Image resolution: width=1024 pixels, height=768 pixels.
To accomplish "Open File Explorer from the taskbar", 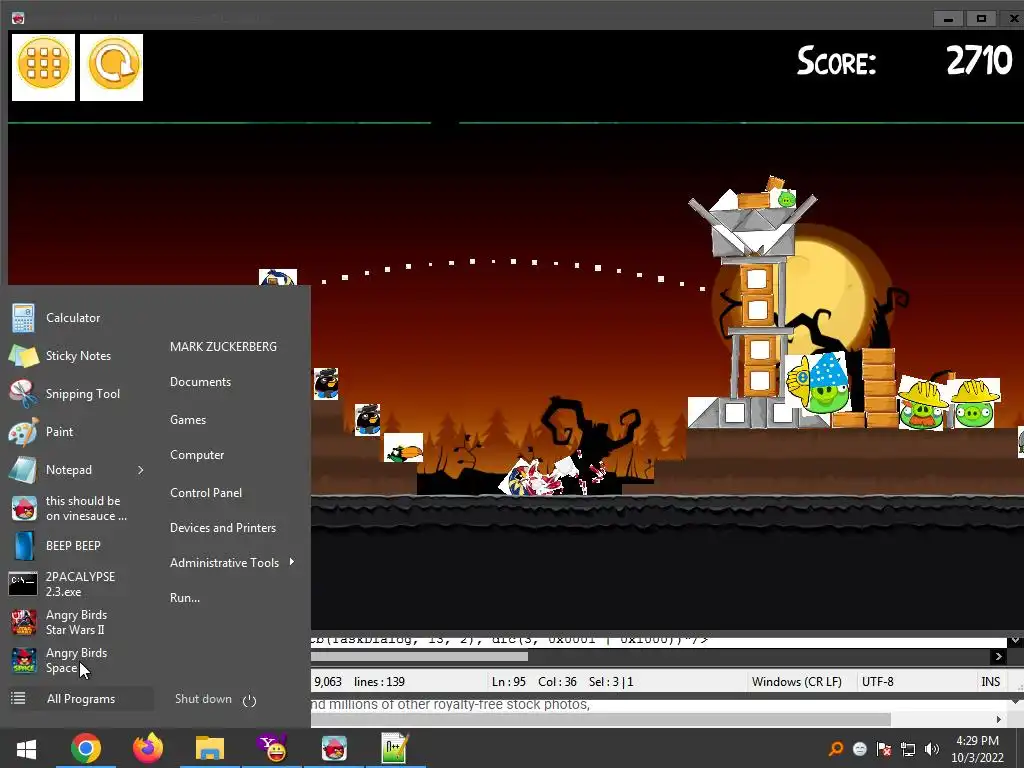I will tap(210, 748).
